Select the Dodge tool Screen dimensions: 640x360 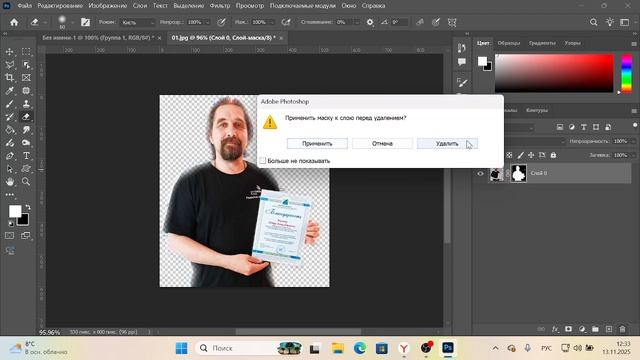(26, 143)
